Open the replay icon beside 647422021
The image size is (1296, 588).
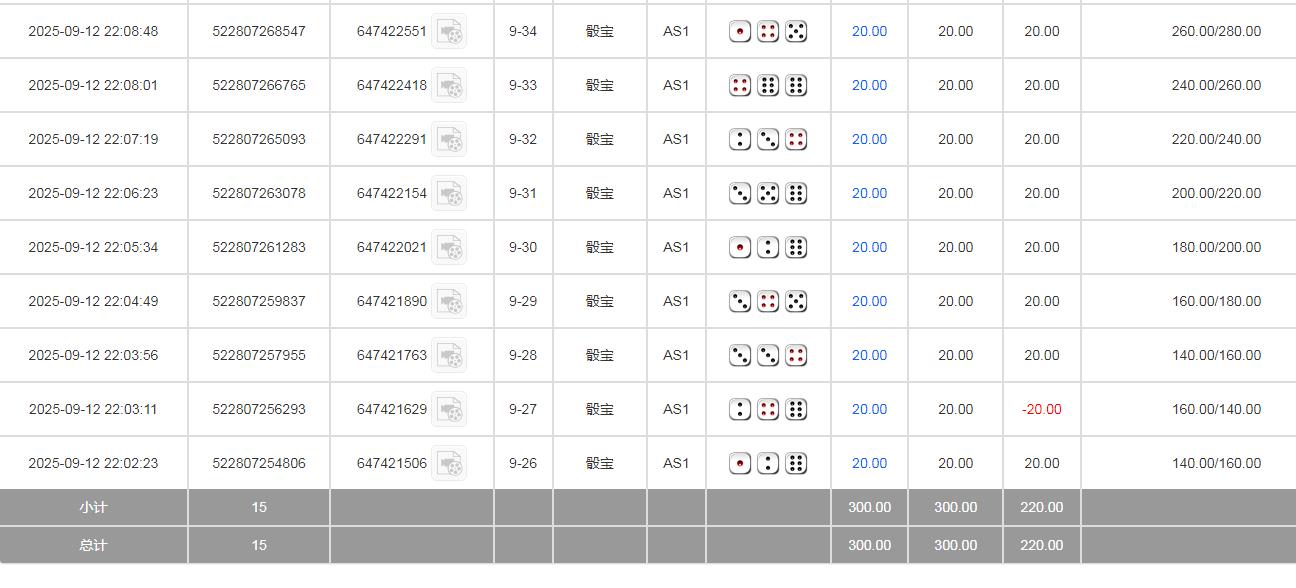pos(449,248)
